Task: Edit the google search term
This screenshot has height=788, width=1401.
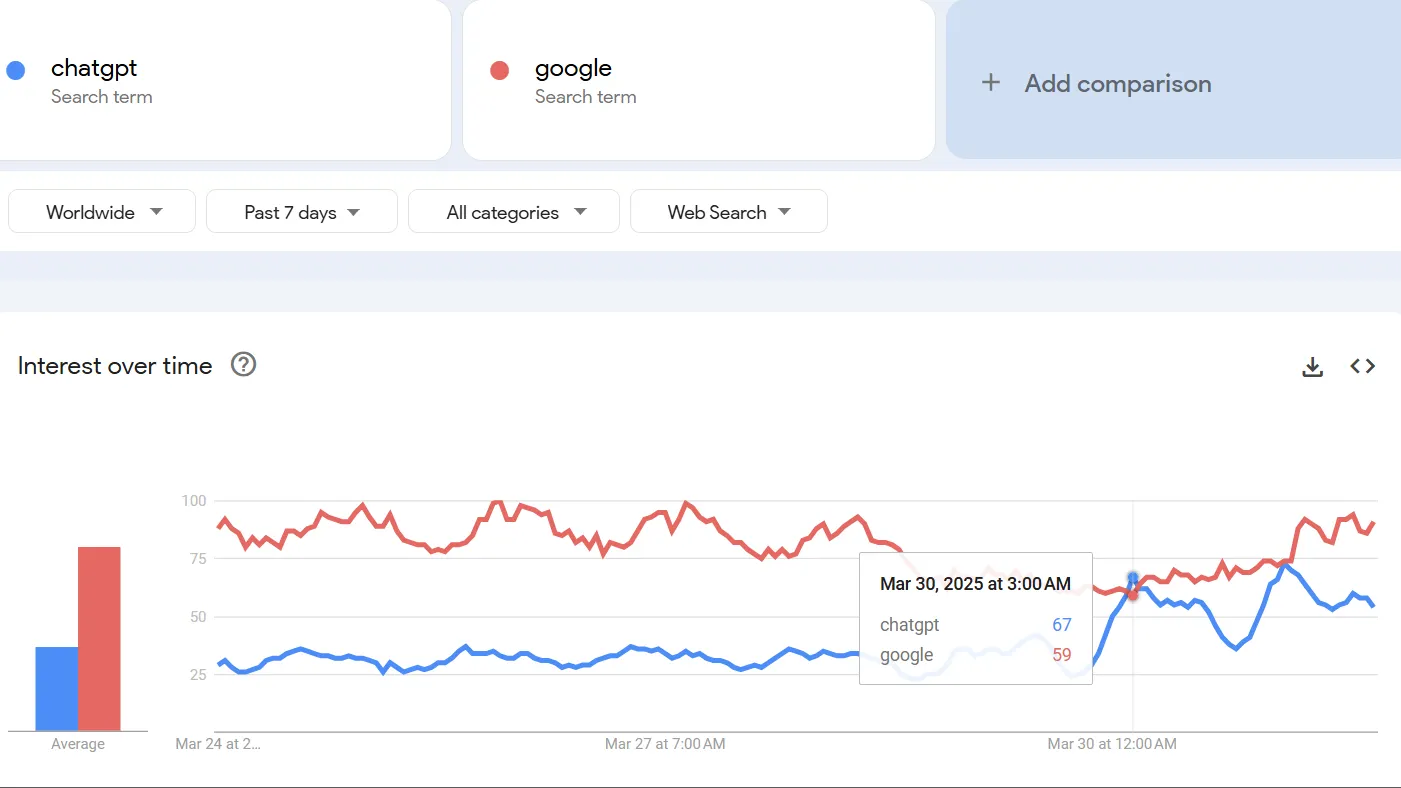Action: [x=573, y=69]
